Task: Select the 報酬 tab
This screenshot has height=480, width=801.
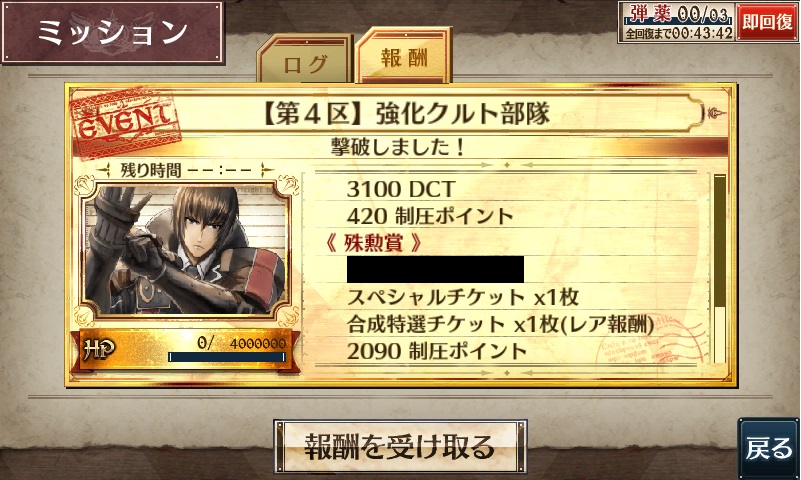Action: [x=403, y=56]
